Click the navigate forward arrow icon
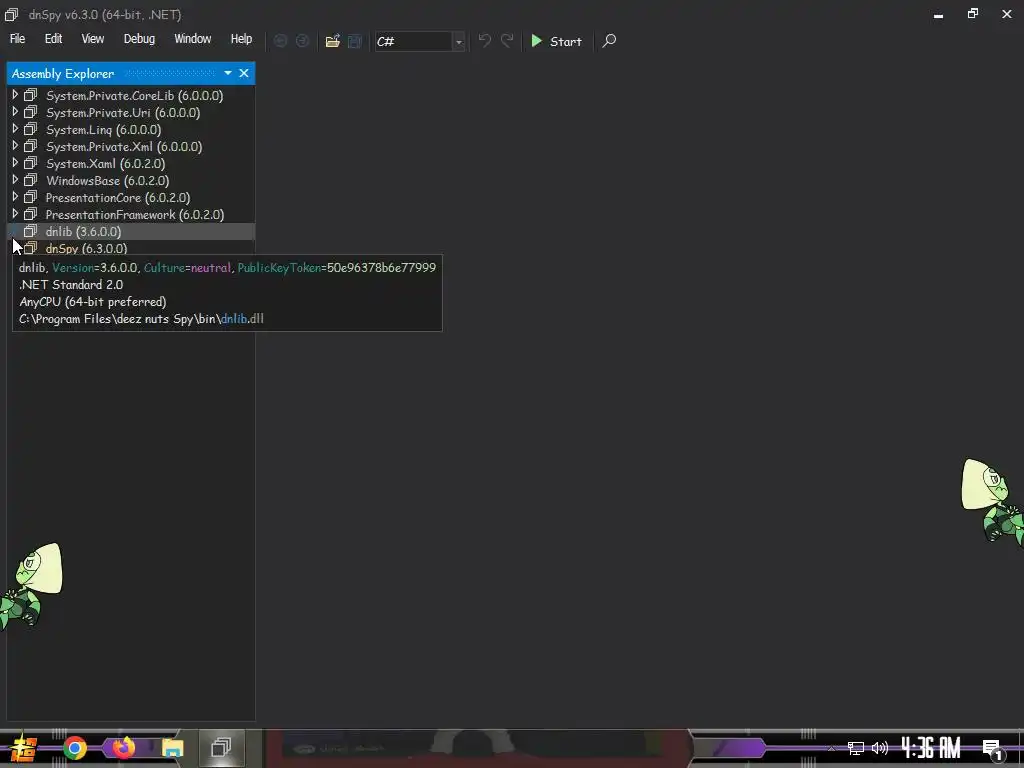The height and width of the screenshot is (768, 1024). coord(302,41)
